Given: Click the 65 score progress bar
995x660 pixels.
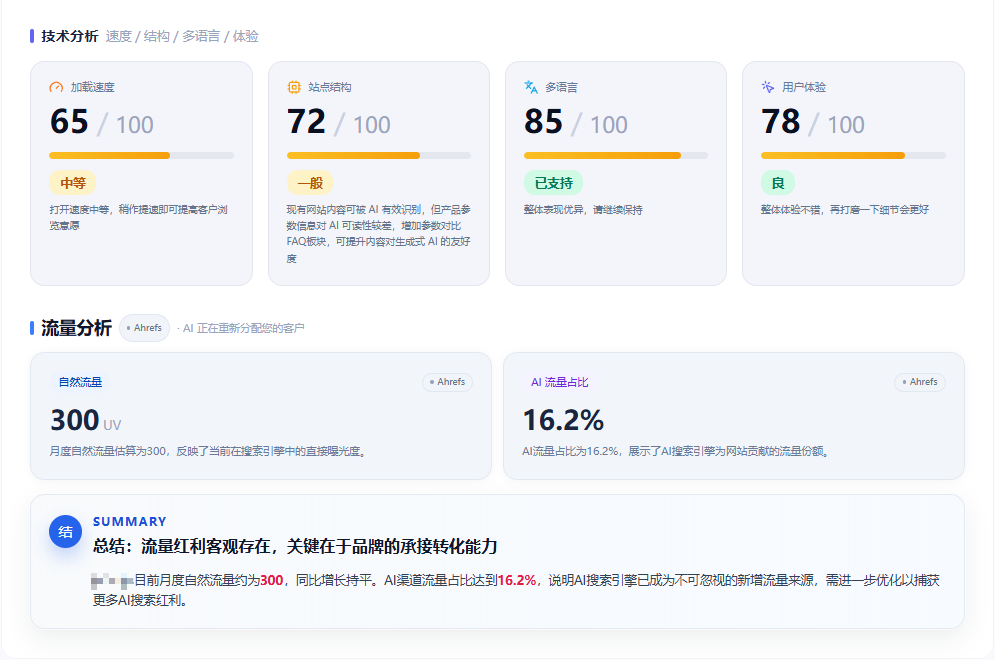Looking at the screenshot, I should (142, 155).
